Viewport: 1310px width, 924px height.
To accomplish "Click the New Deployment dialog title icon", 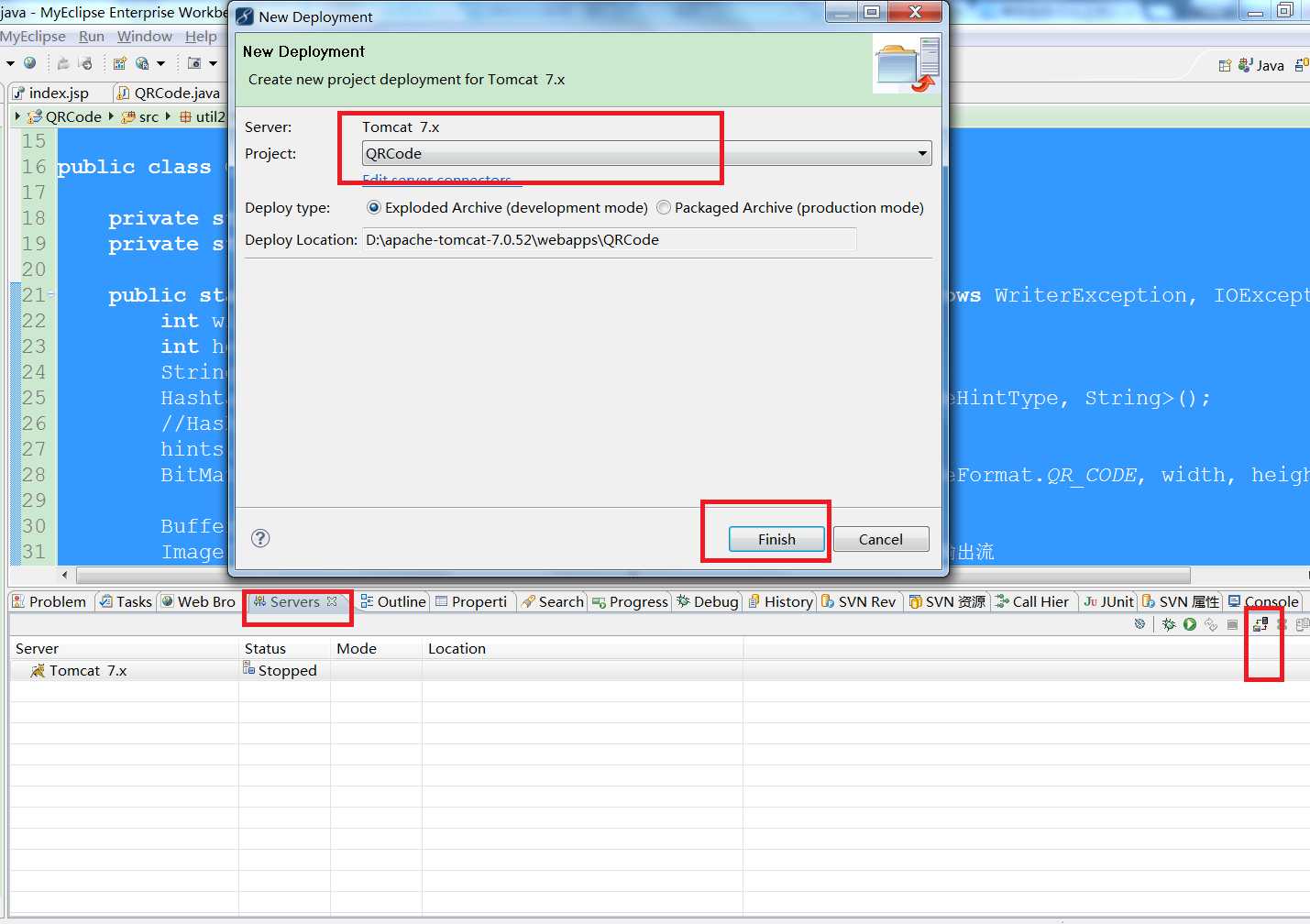I will 245,16.
